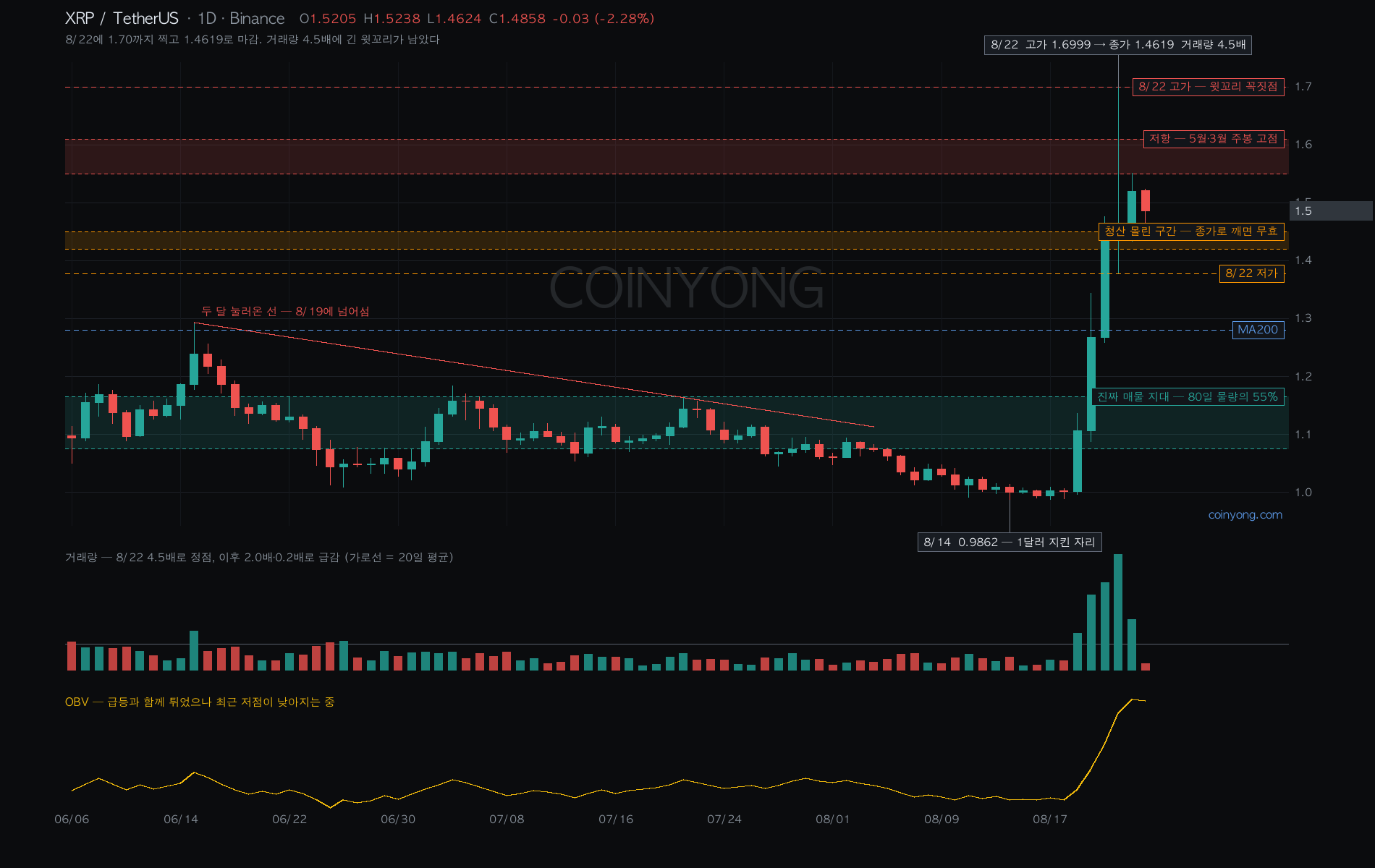Click the 07/16 date axis label
The width and height of the screenshot is (1375, 868).
point(616,819)
